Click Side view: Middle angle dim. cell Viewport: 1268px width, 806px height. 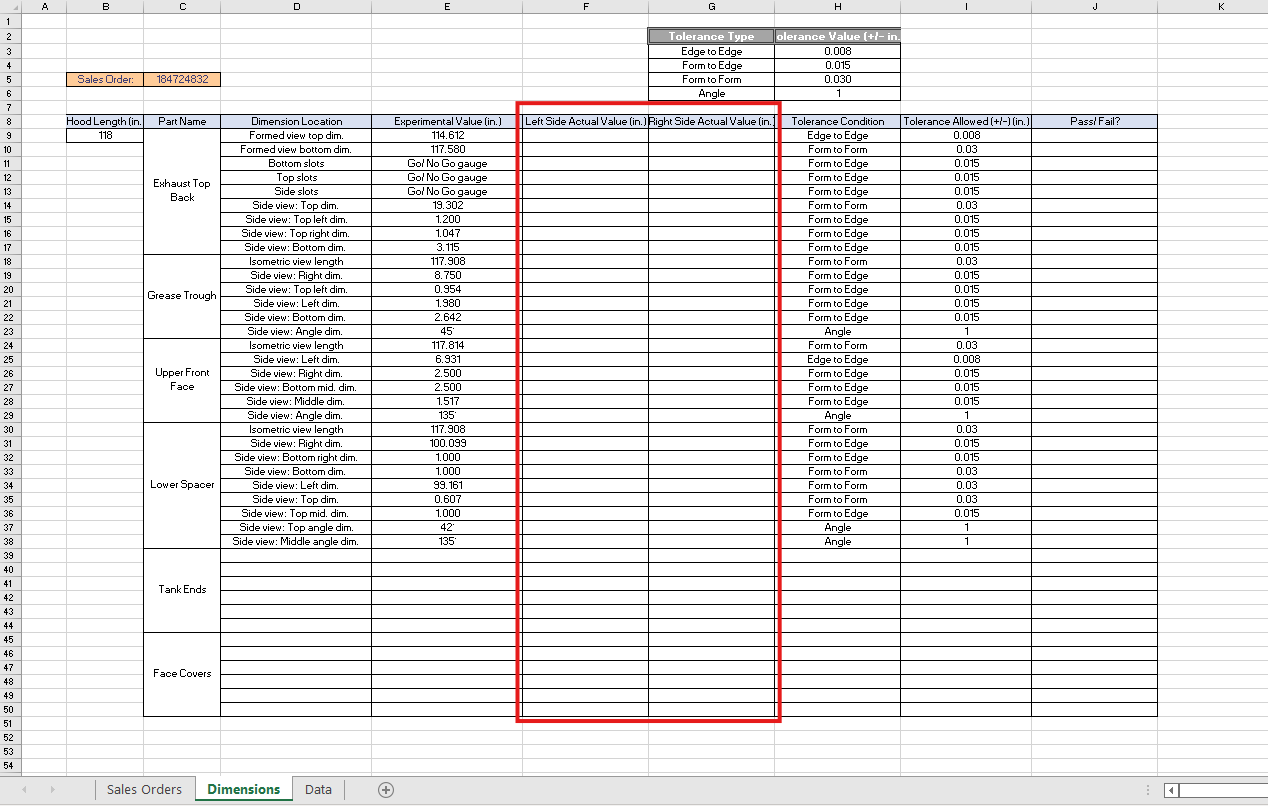click(x=296, y=541)
